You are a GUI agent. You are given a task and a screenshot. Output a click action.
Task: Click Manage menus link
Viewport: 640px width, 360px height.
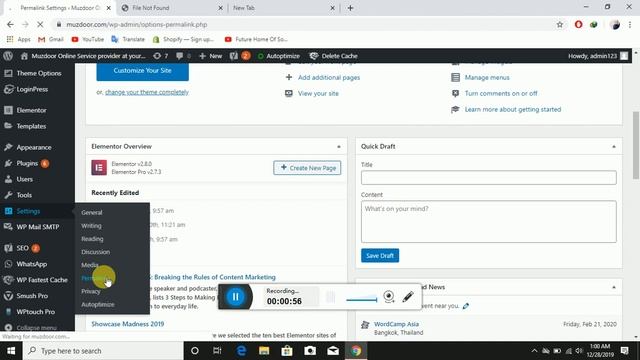coord(487,78)
